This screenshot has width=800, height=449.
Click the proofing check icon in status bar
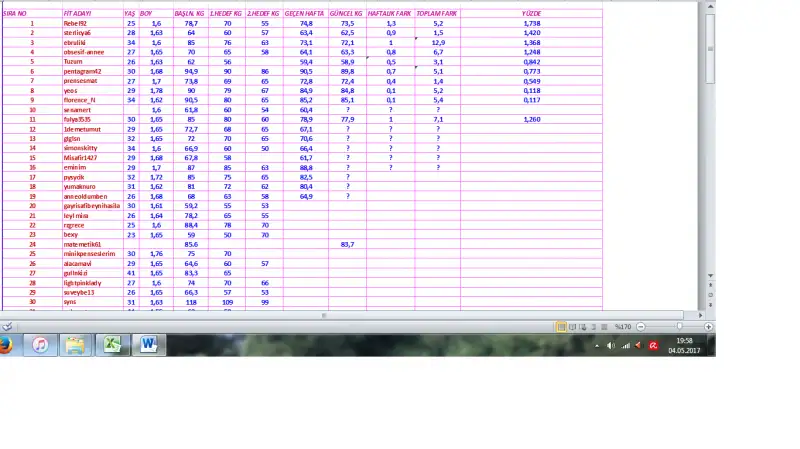(8, 327)
